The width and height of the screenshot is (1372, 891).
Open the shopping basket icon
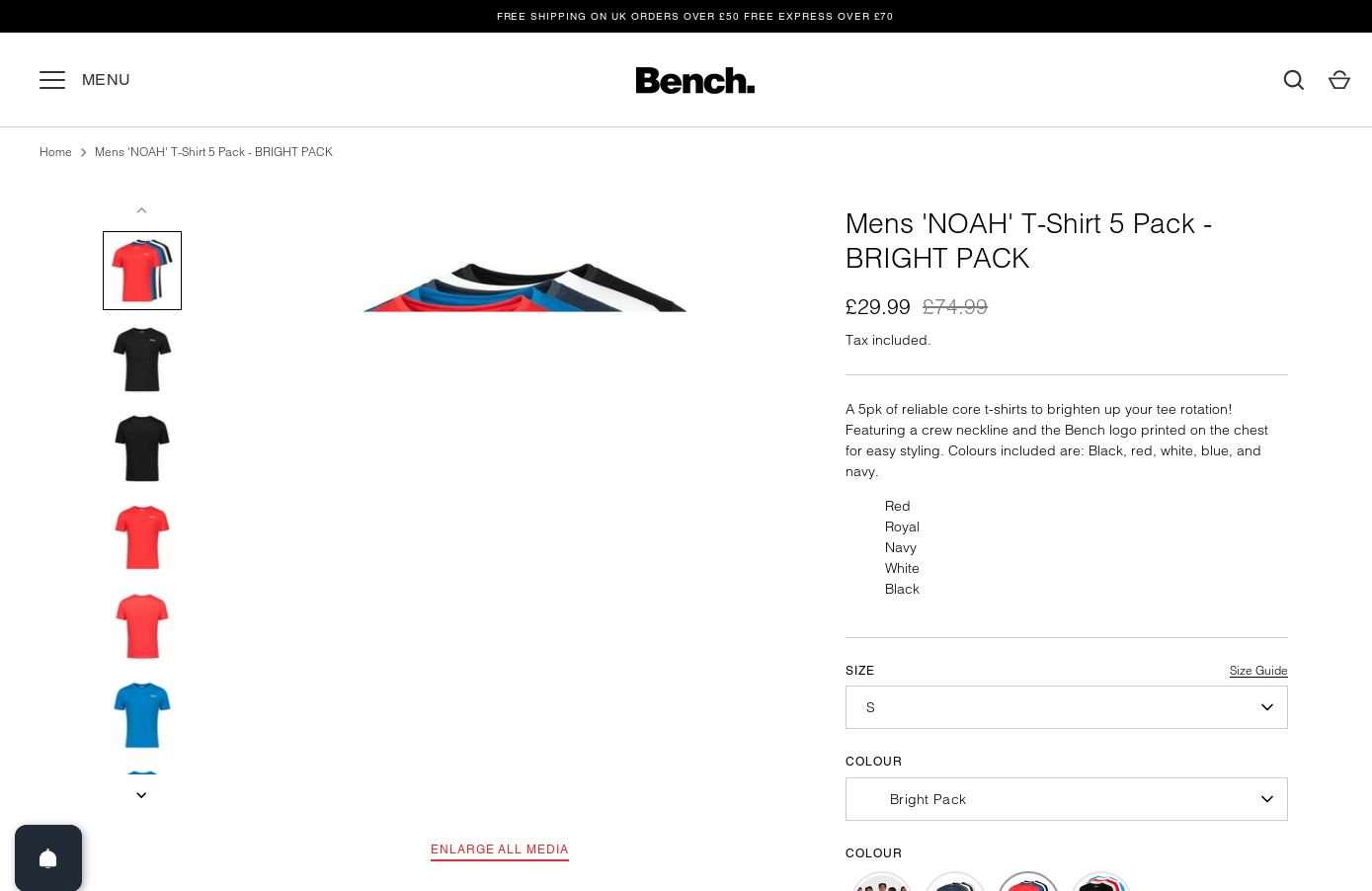[1339, 80]
